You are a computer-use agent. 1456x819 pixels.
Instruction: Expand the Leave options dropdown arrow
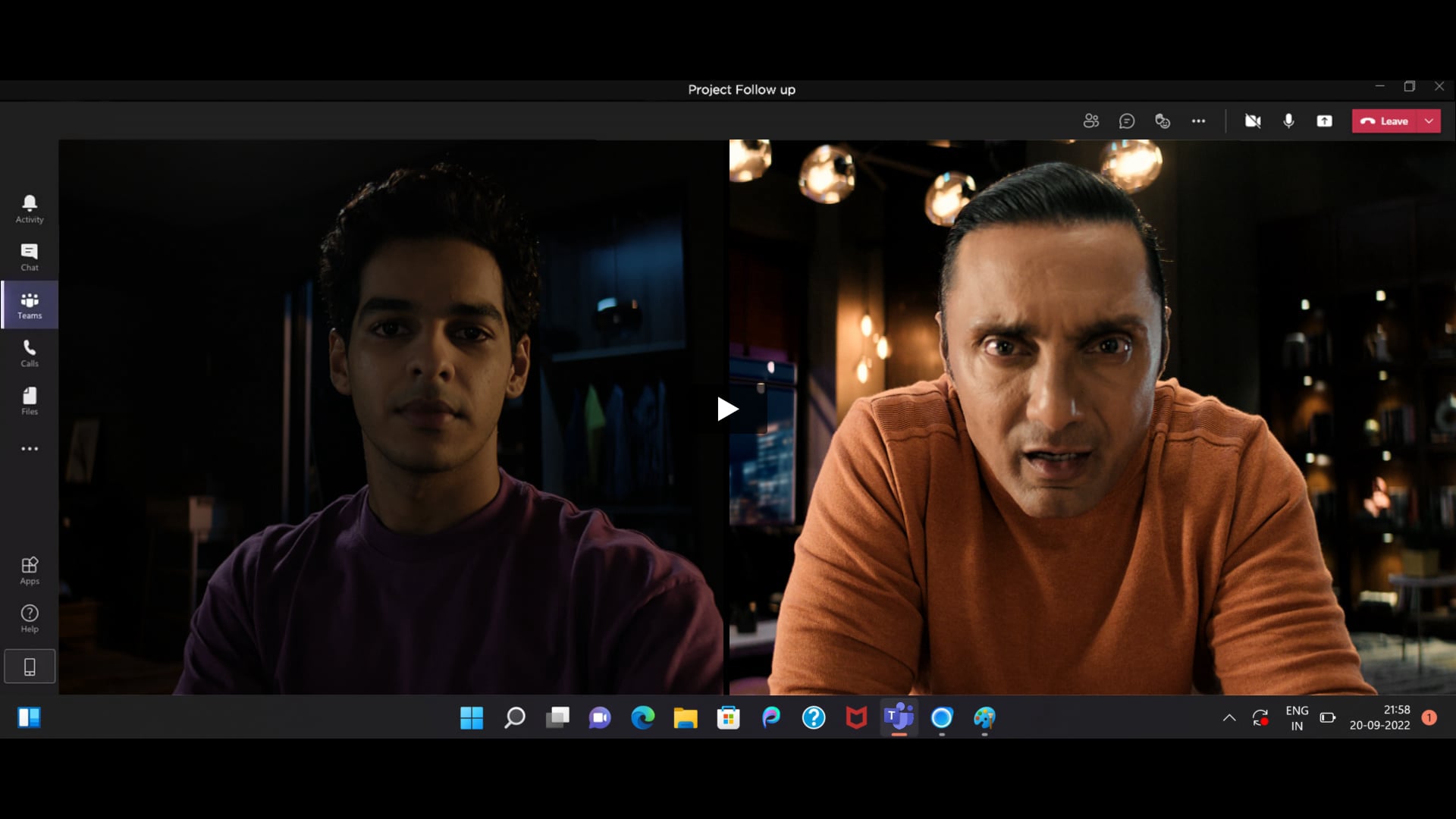1429,121
